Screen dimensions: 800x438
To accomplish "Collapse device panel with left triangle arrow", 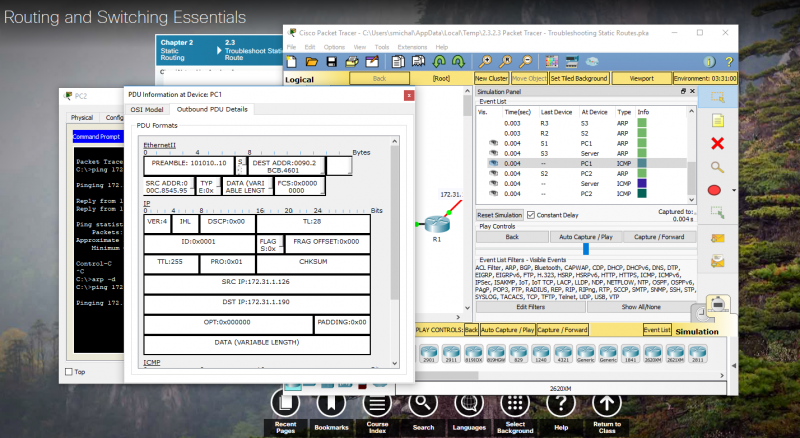I will coord(734,366).
